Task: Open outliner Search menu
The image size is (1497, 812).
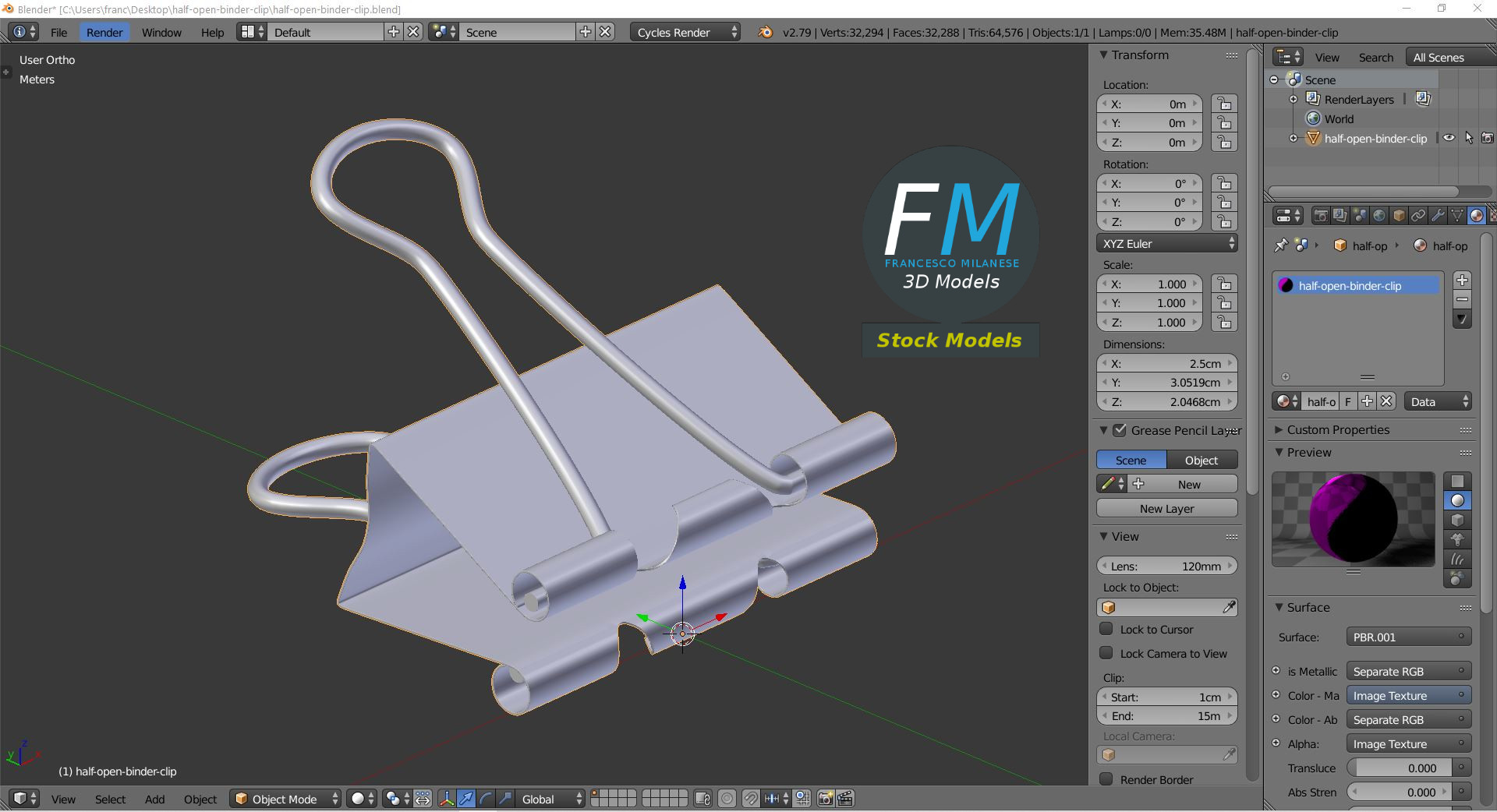Action: point(1375,58)
